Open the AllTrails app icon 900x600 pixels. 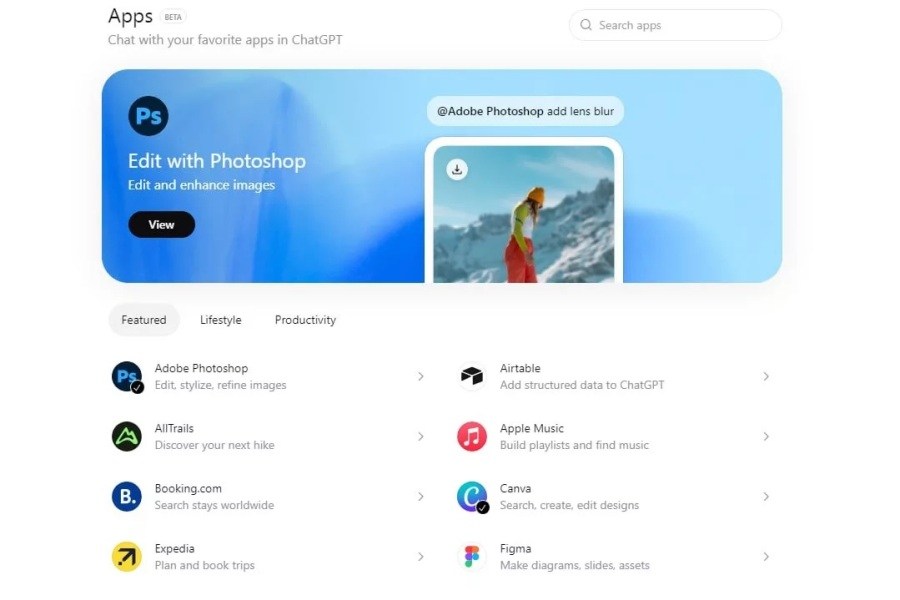pyautogui.click(x=127, y=436)
